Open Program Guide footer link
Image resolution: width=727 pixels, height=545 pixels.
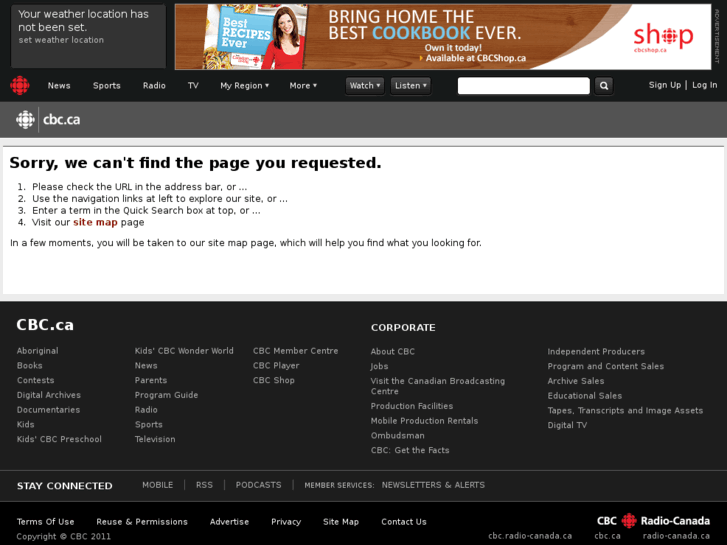pos(166,395)
